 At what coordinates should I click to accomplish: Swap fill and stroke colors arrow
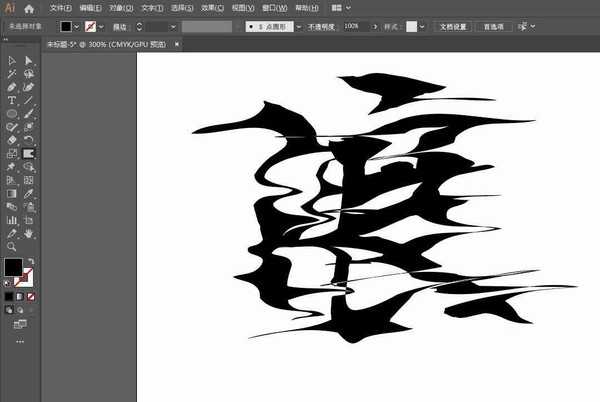coord(31,261)
